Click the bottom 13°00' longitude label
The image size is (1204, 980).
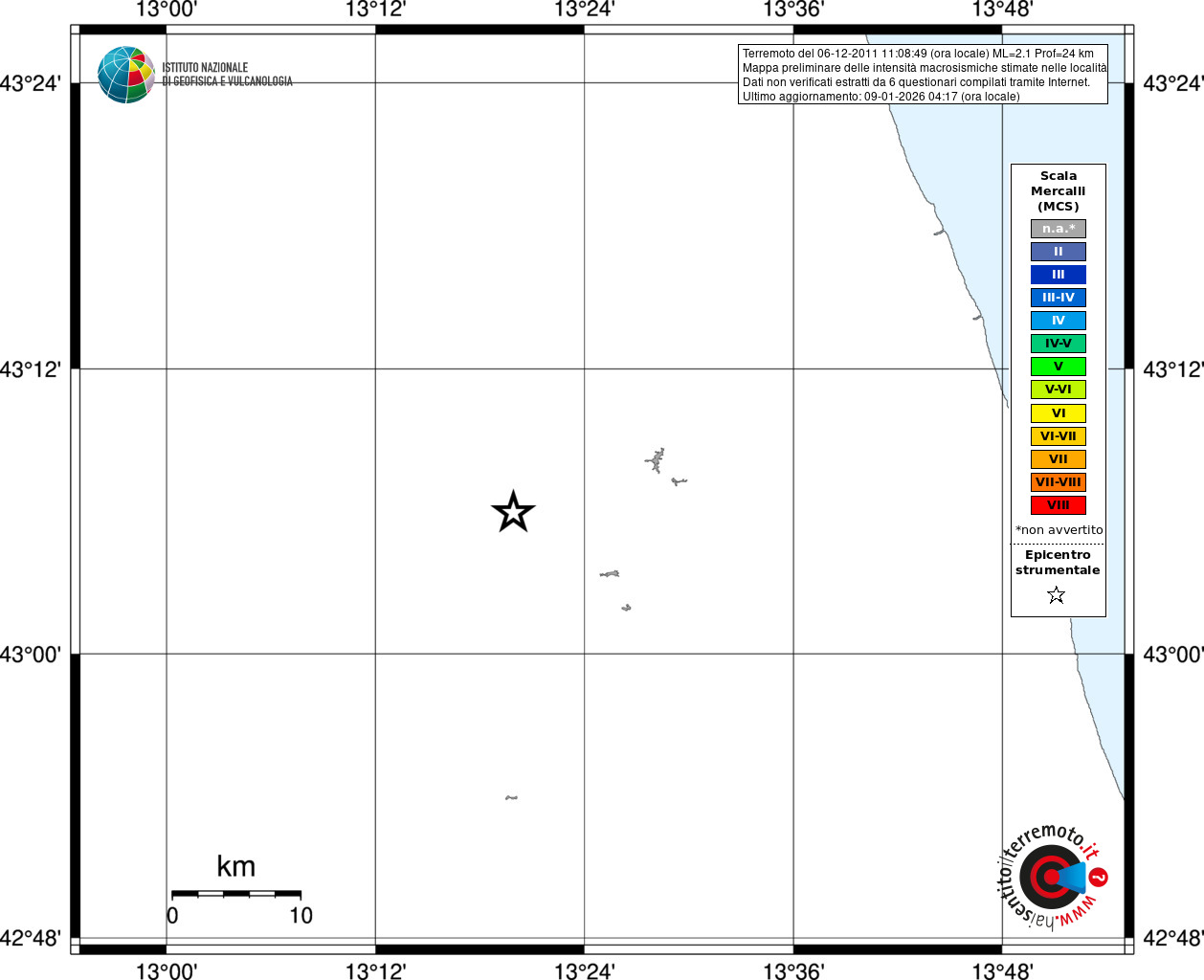coord(167,970)
